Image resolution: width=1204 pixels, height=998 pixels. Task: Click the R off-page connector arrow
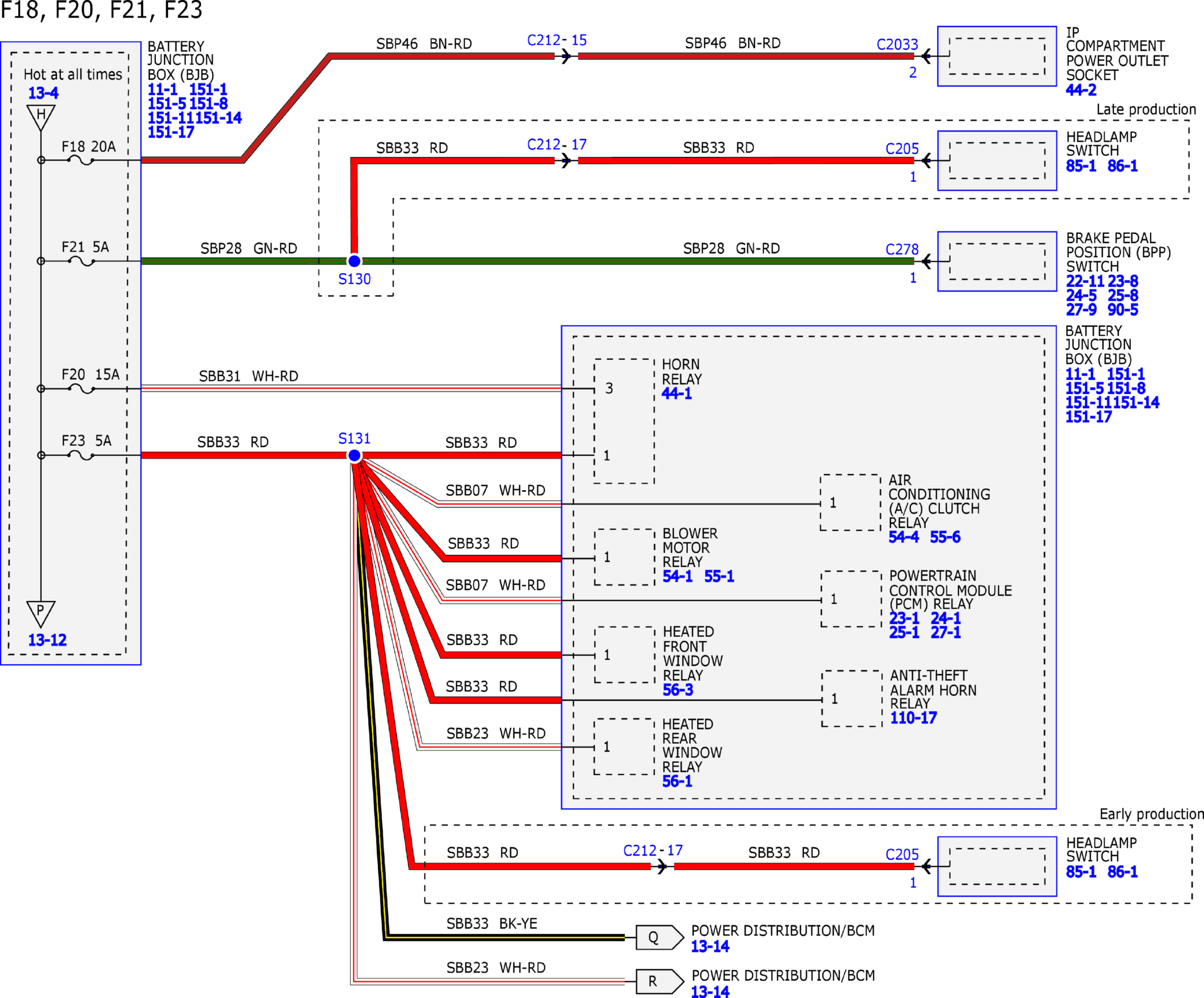(660, 982)
